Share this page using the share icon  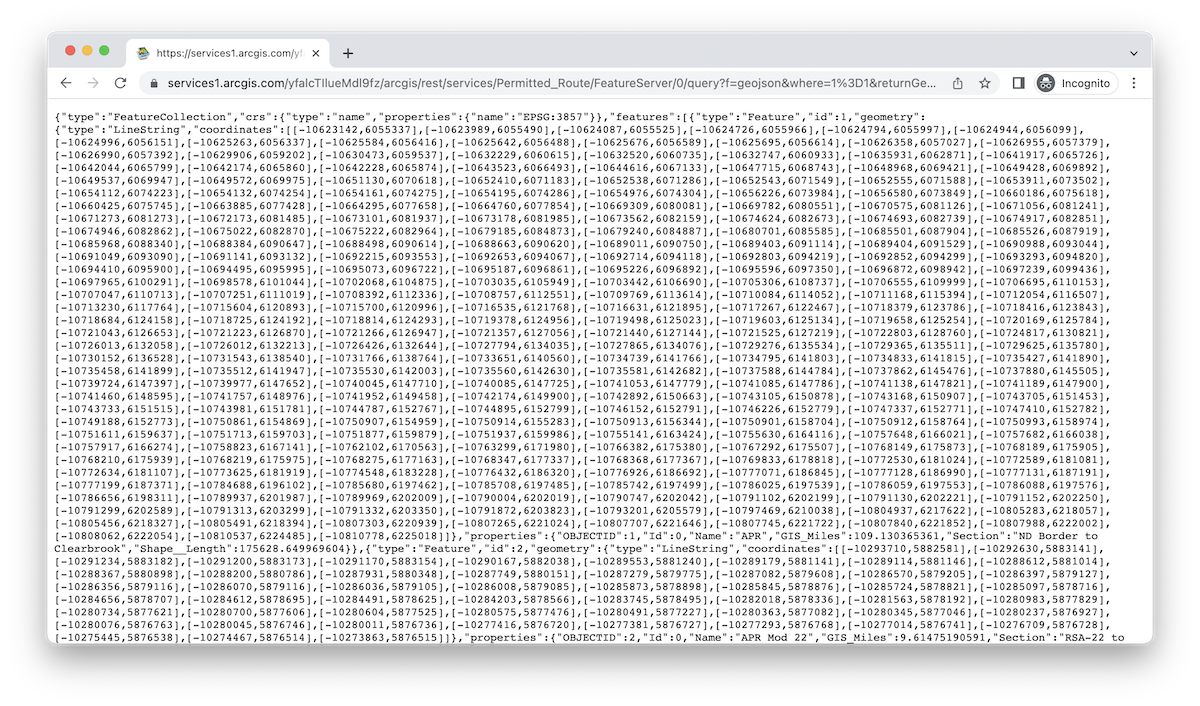pos(958,83)
